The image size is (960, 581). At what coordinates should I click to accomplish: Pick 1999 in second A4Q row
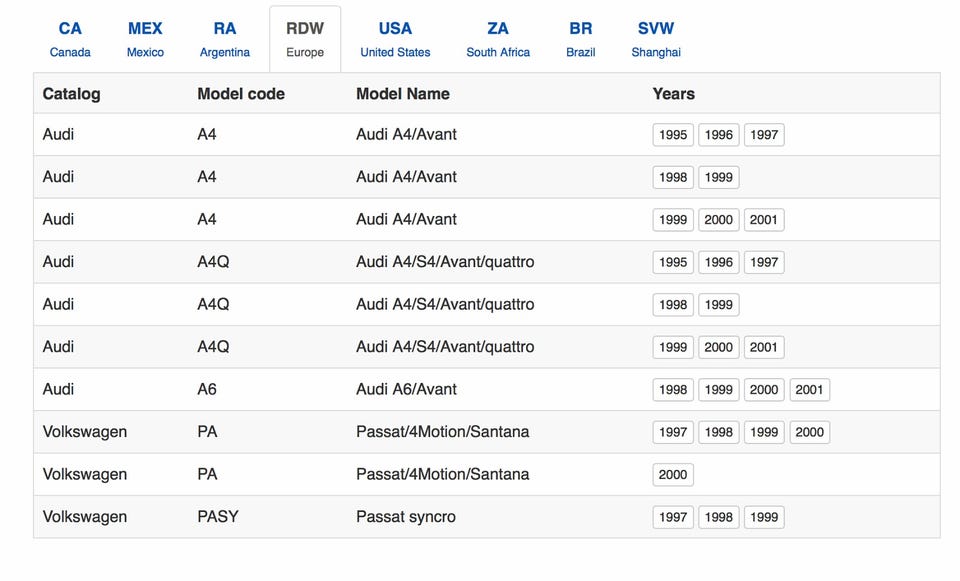point(718,305)
